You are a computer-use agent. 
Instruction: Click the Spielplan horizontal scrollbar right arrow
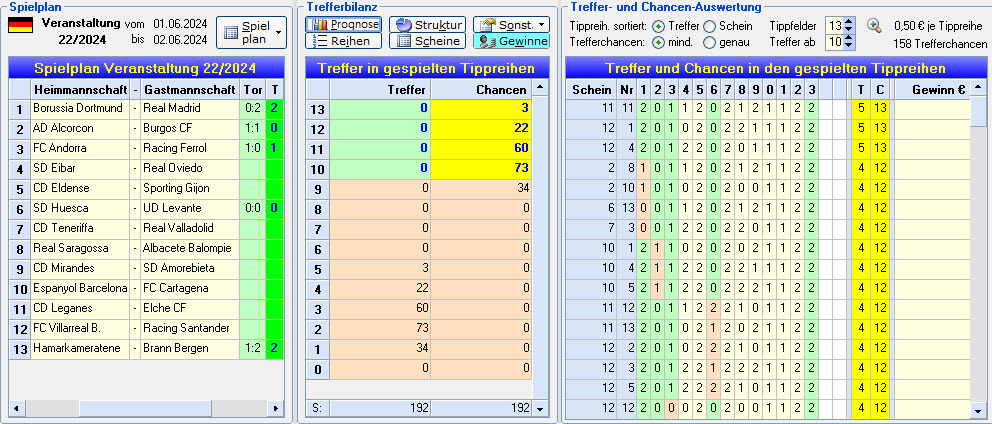[275, 409]
